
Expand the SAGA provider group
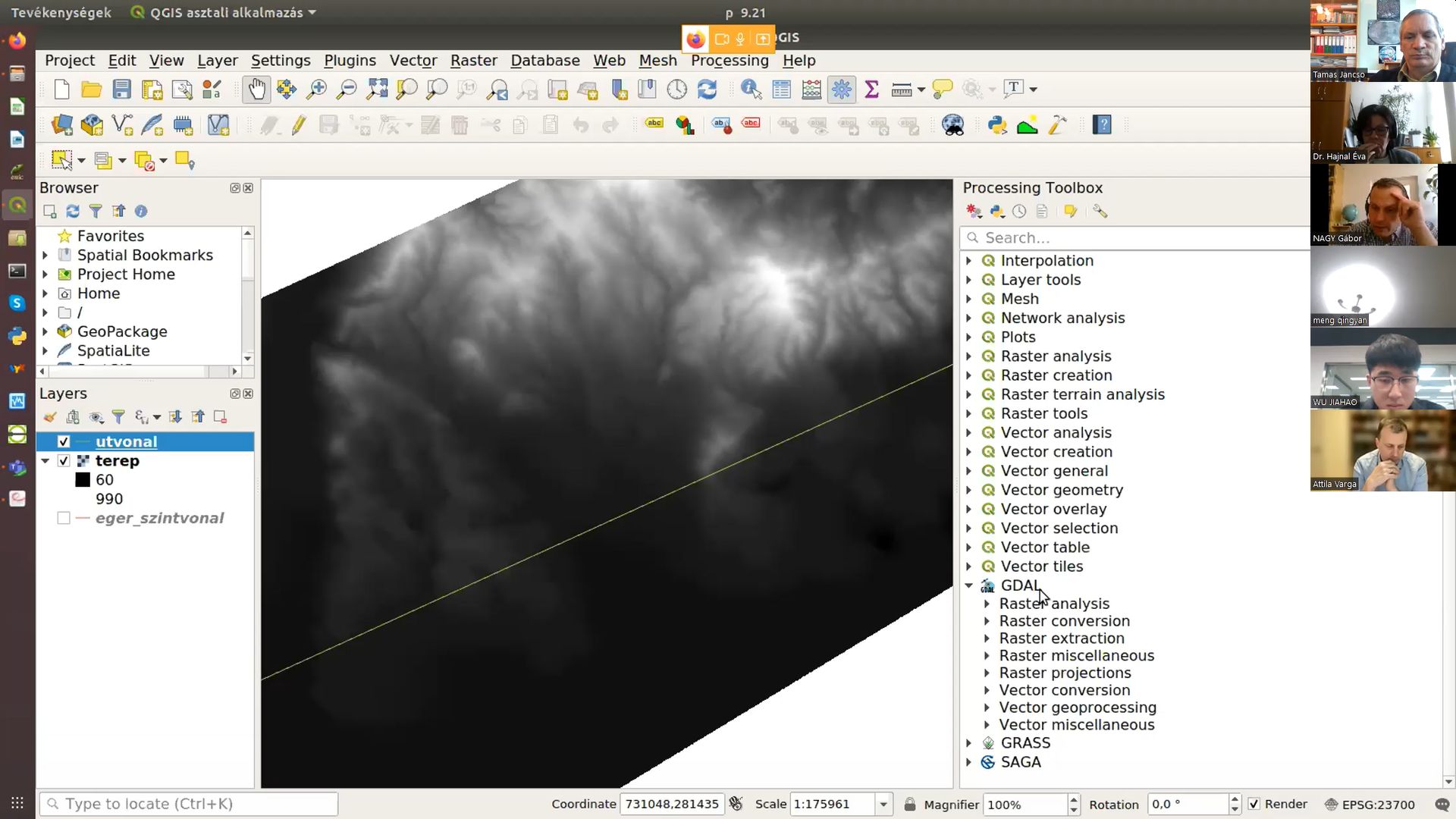969,762
